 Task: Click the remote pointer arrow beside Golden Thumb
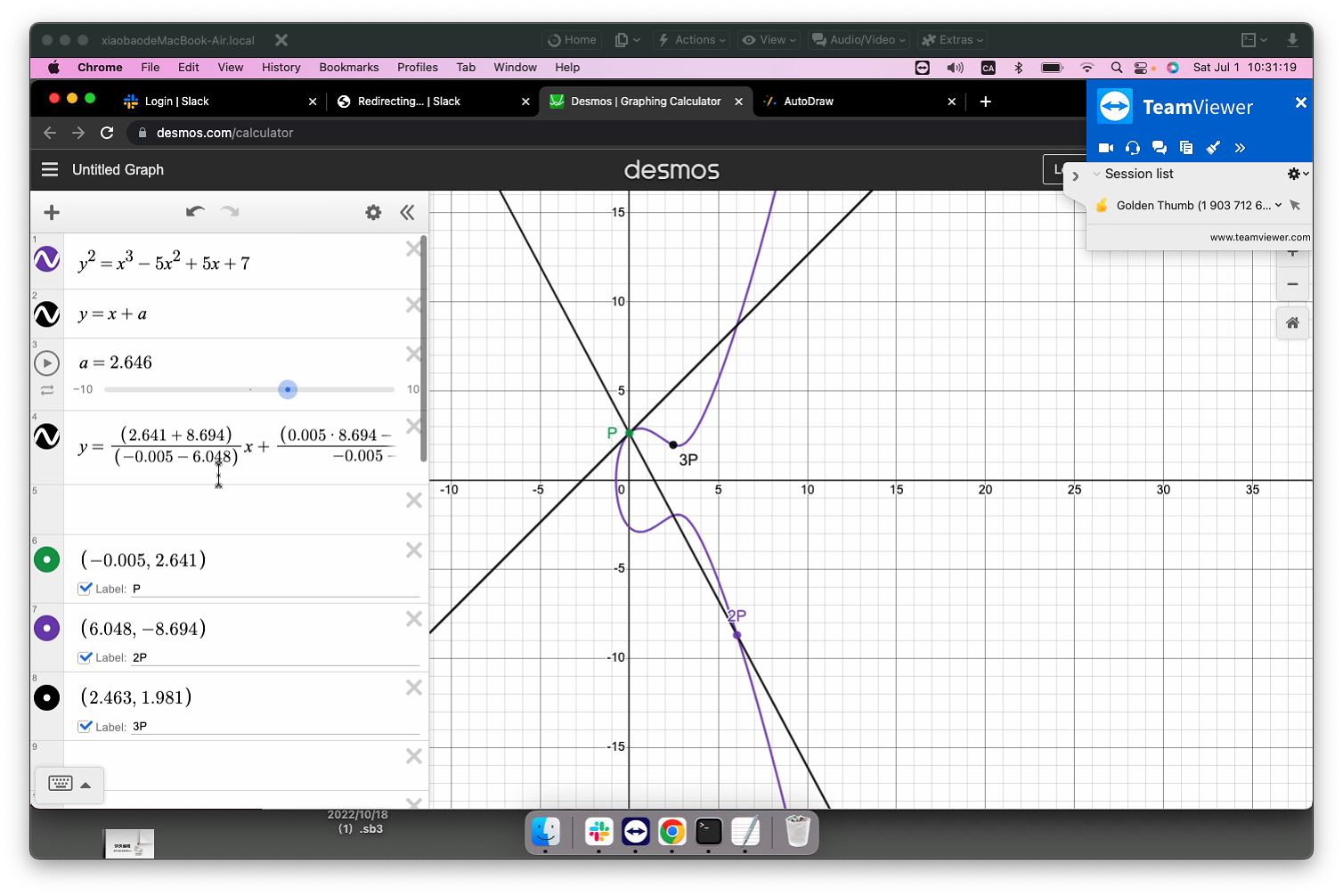[1296, 206]
